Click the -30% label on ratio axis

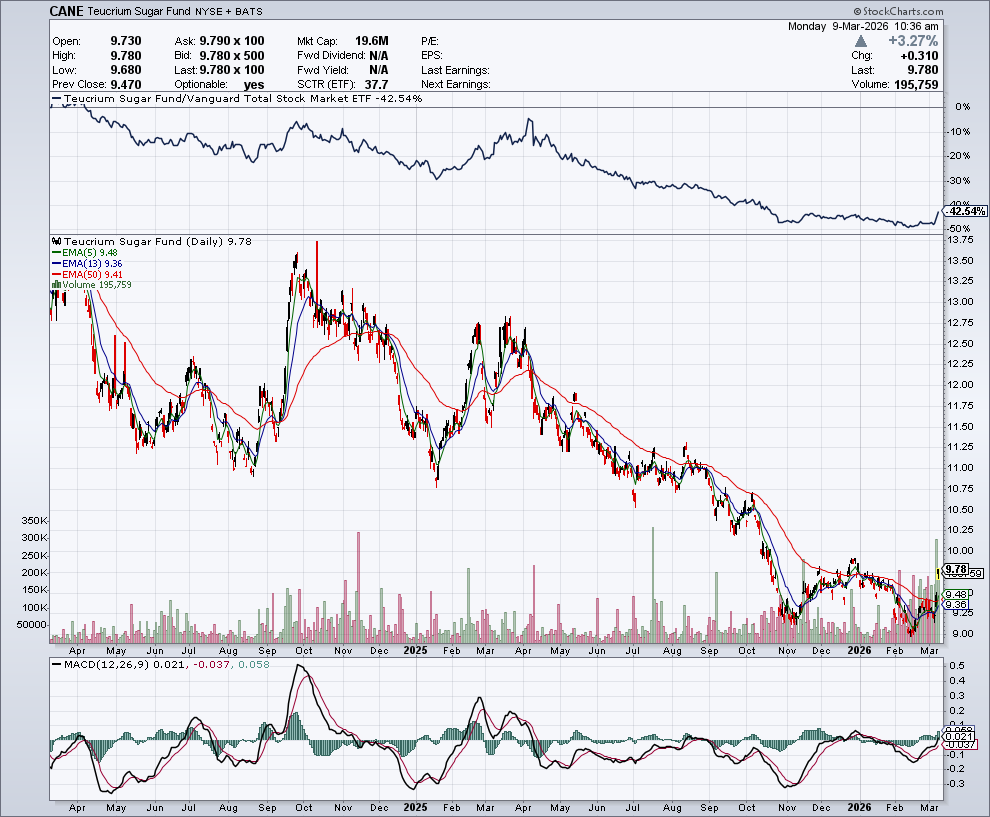tap(960, 181)
